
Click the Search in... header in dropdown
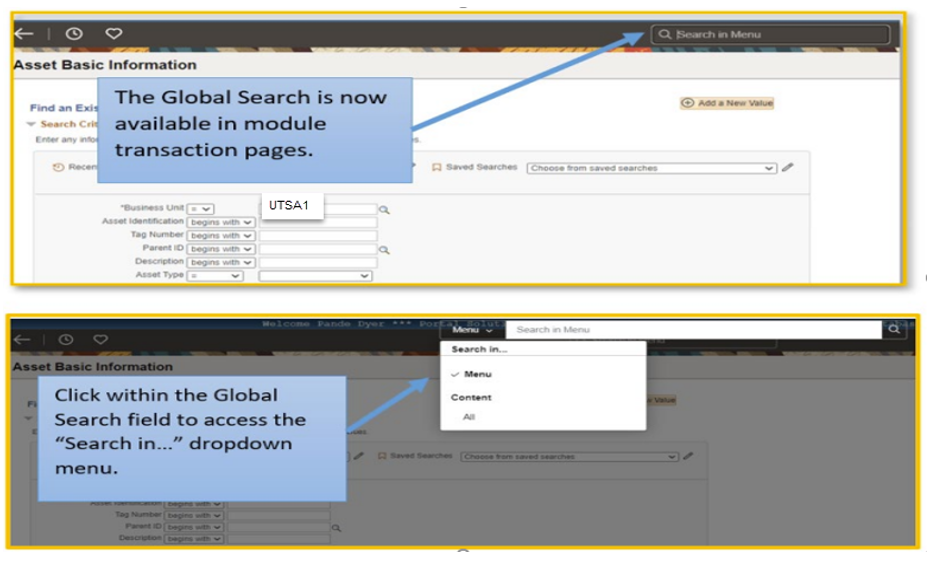click(479, 349)
